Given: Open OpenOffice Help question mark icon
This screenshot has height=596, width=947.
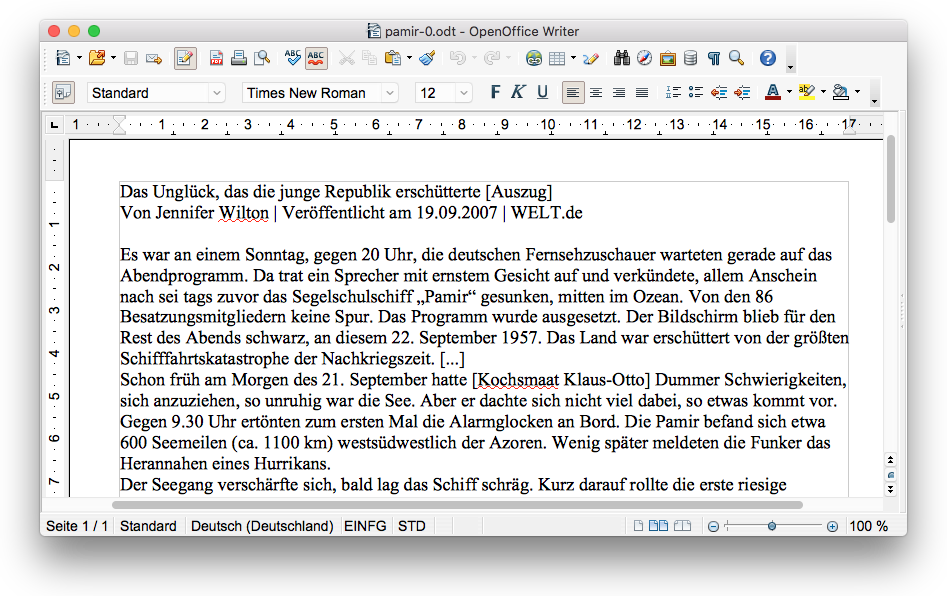Looking at the screenshot, I should point(768,58).
